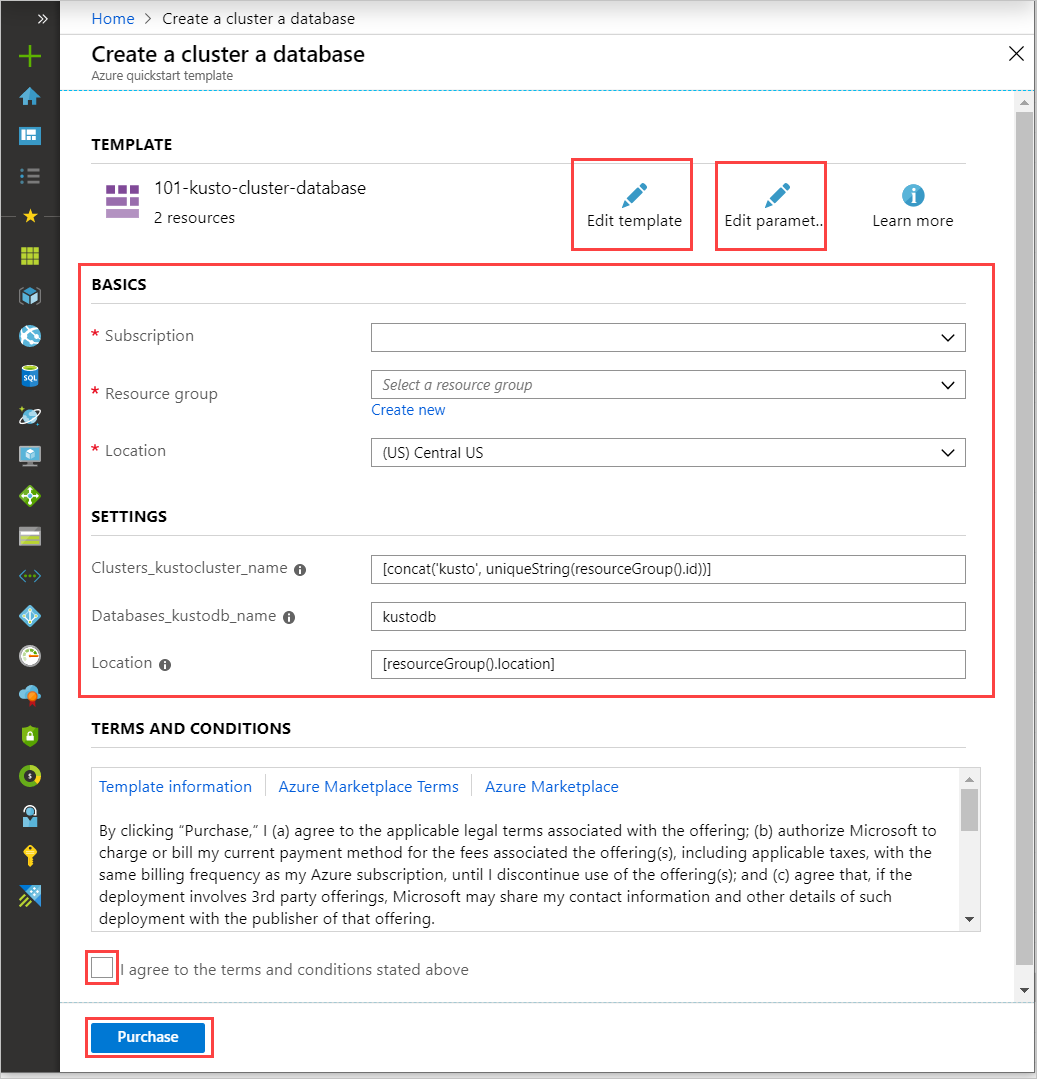Click the terms box scrollbar up arrow
The image size is (1037, 1079).
(970, 779)
